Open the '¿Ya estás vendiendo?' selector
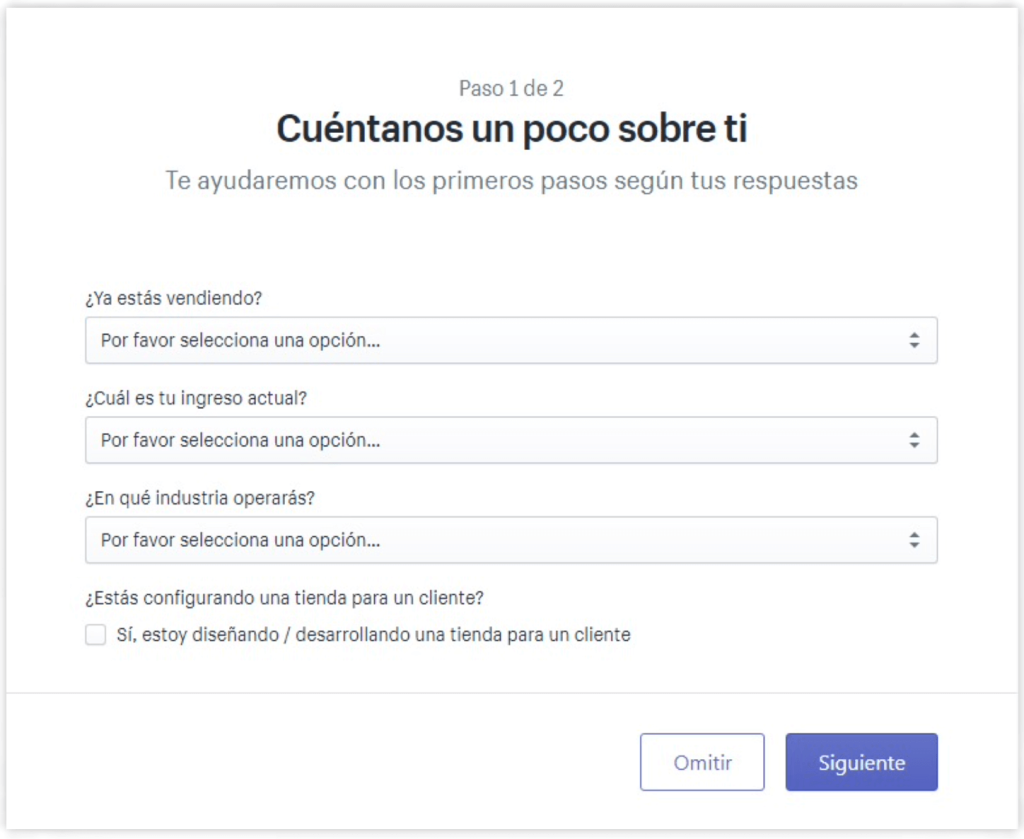 [x=512, y=340]
